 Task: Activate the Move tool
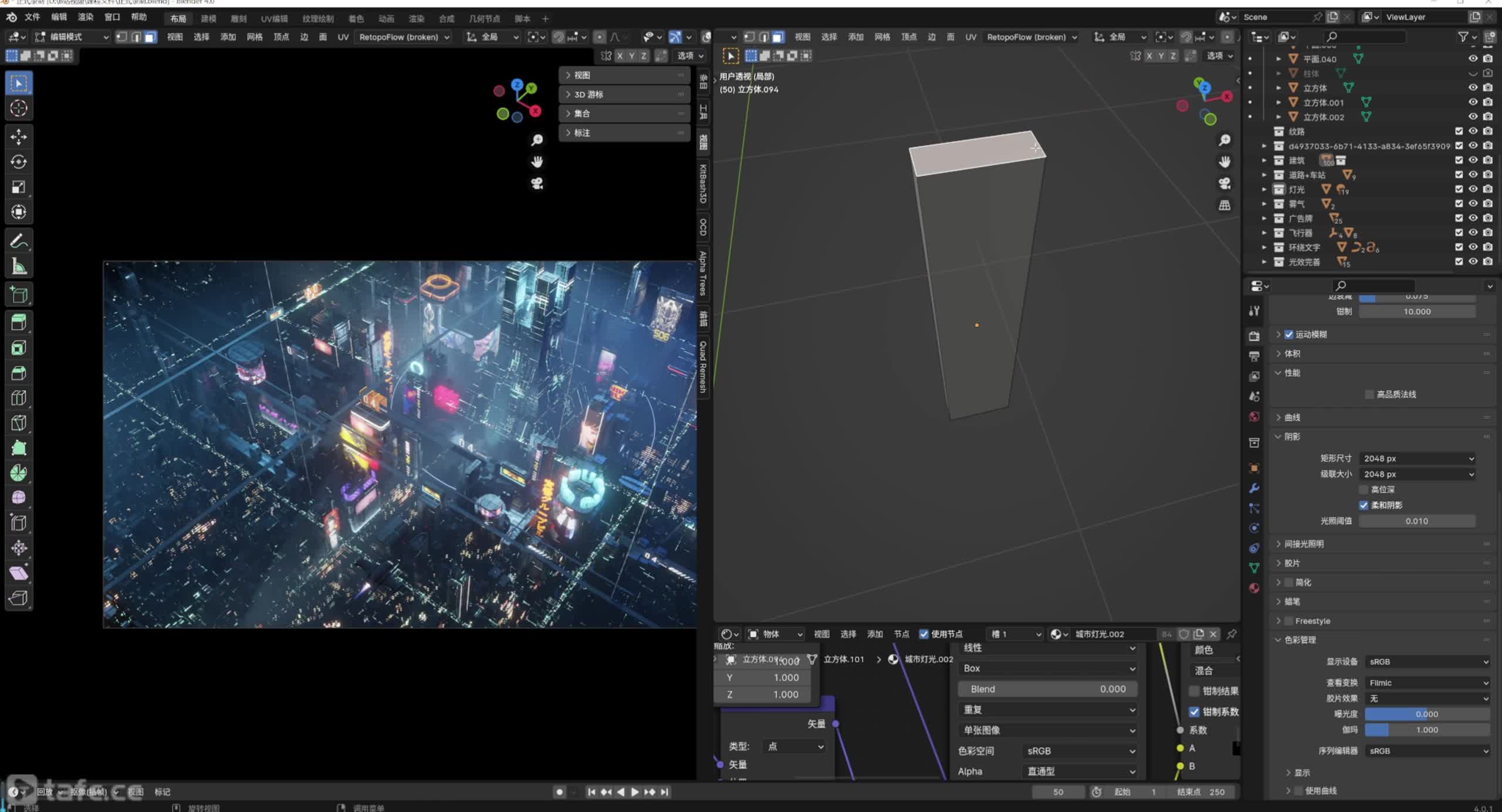point(19,137)
